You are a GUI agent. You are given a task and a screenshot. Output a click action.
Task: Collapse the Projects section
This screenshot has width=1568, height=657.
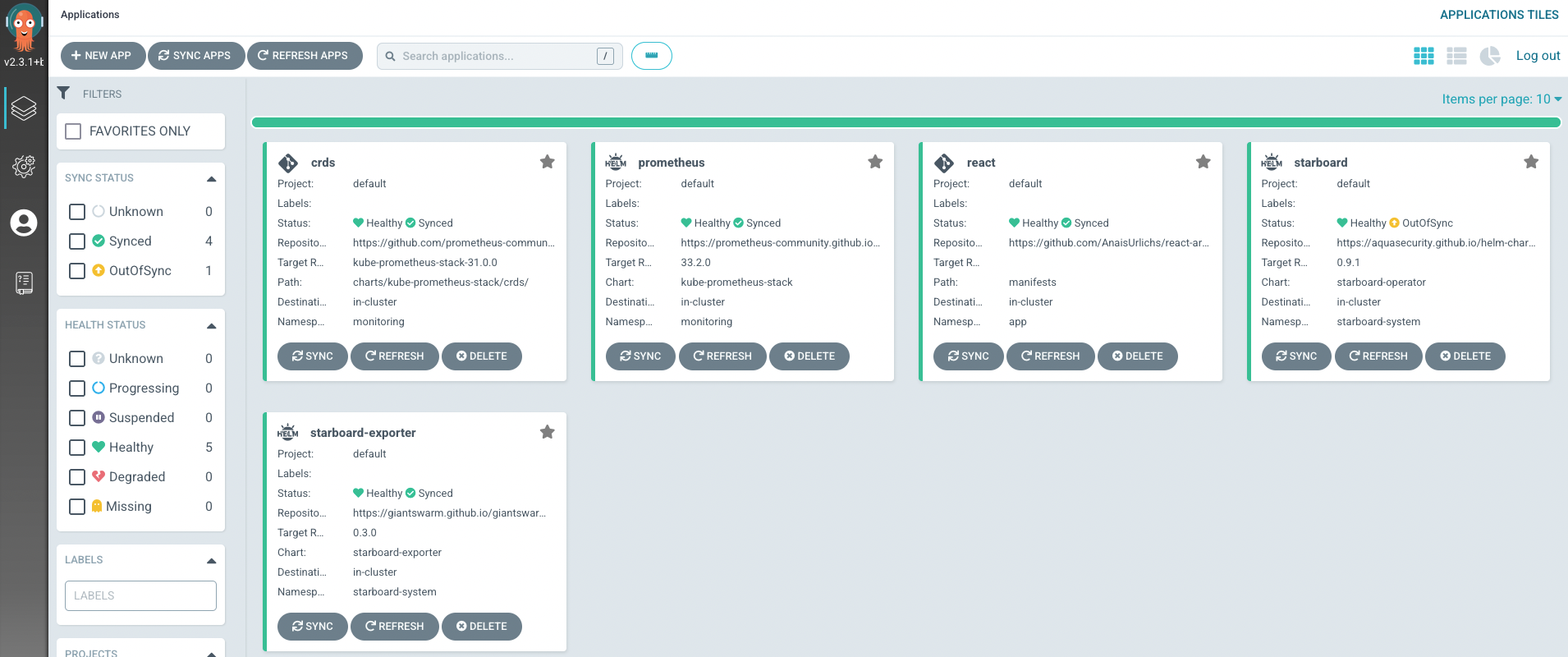pos(211,654)
